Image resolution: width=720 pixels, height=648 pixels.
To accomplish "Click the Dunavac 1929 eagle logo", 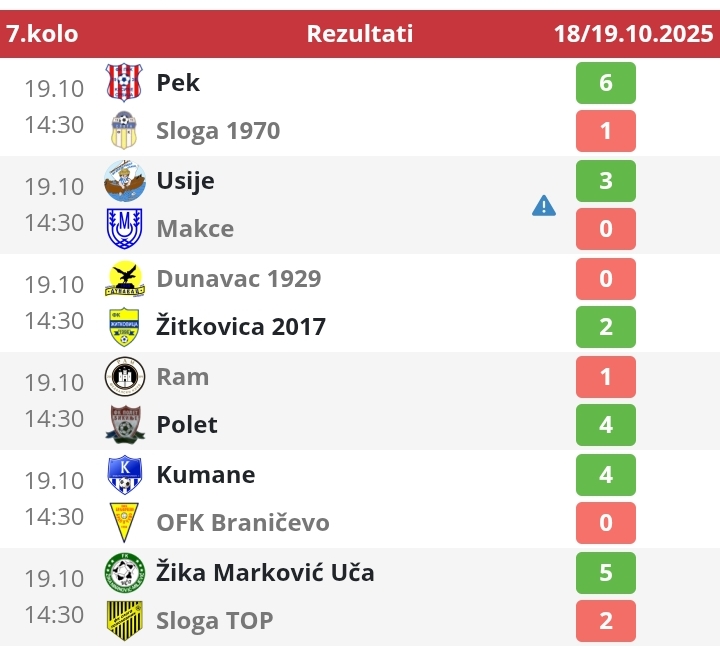I will tap(124, 278).
